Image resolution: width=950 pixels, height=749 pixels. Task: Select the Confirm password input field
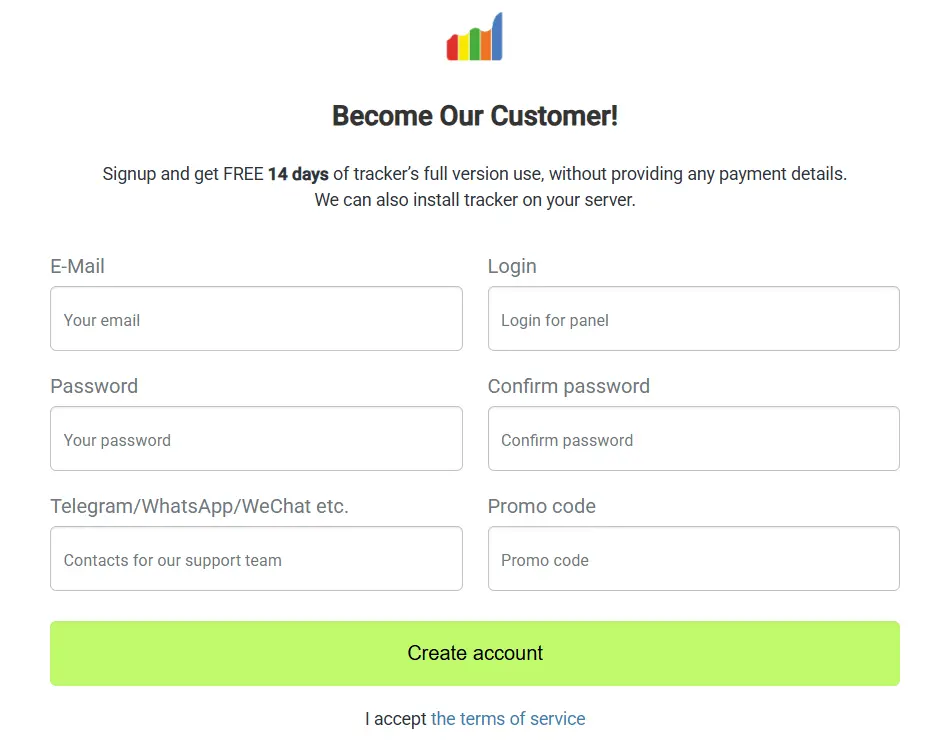click(693, 438)
